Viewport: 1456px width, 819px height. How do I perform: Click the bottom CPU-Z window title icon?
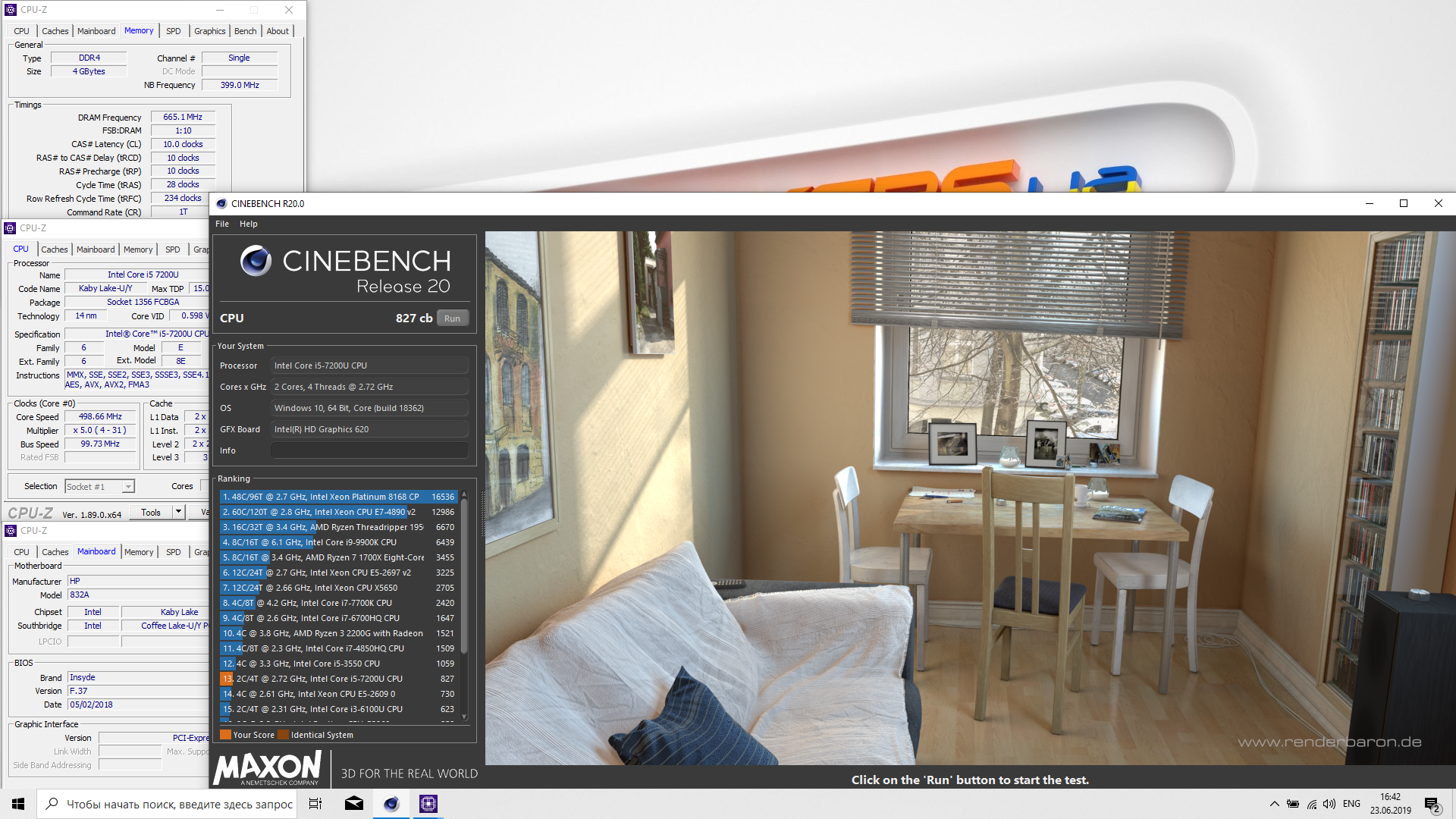point(11,531)
